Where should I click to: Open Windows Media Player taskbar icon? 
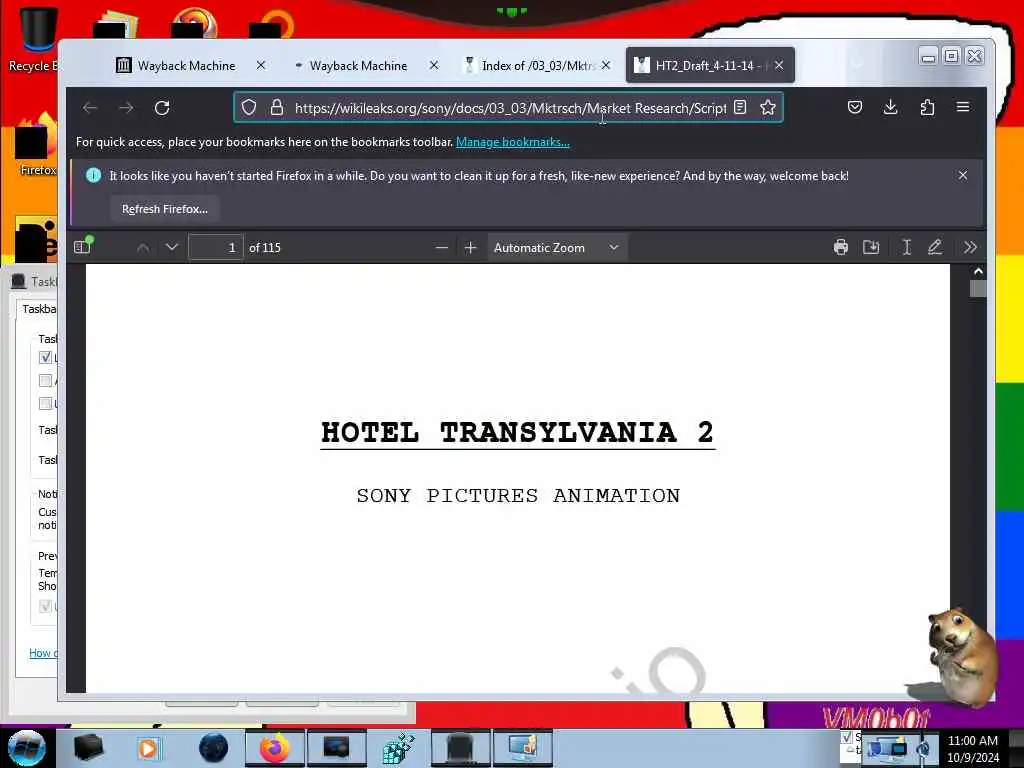click(148, 748)
